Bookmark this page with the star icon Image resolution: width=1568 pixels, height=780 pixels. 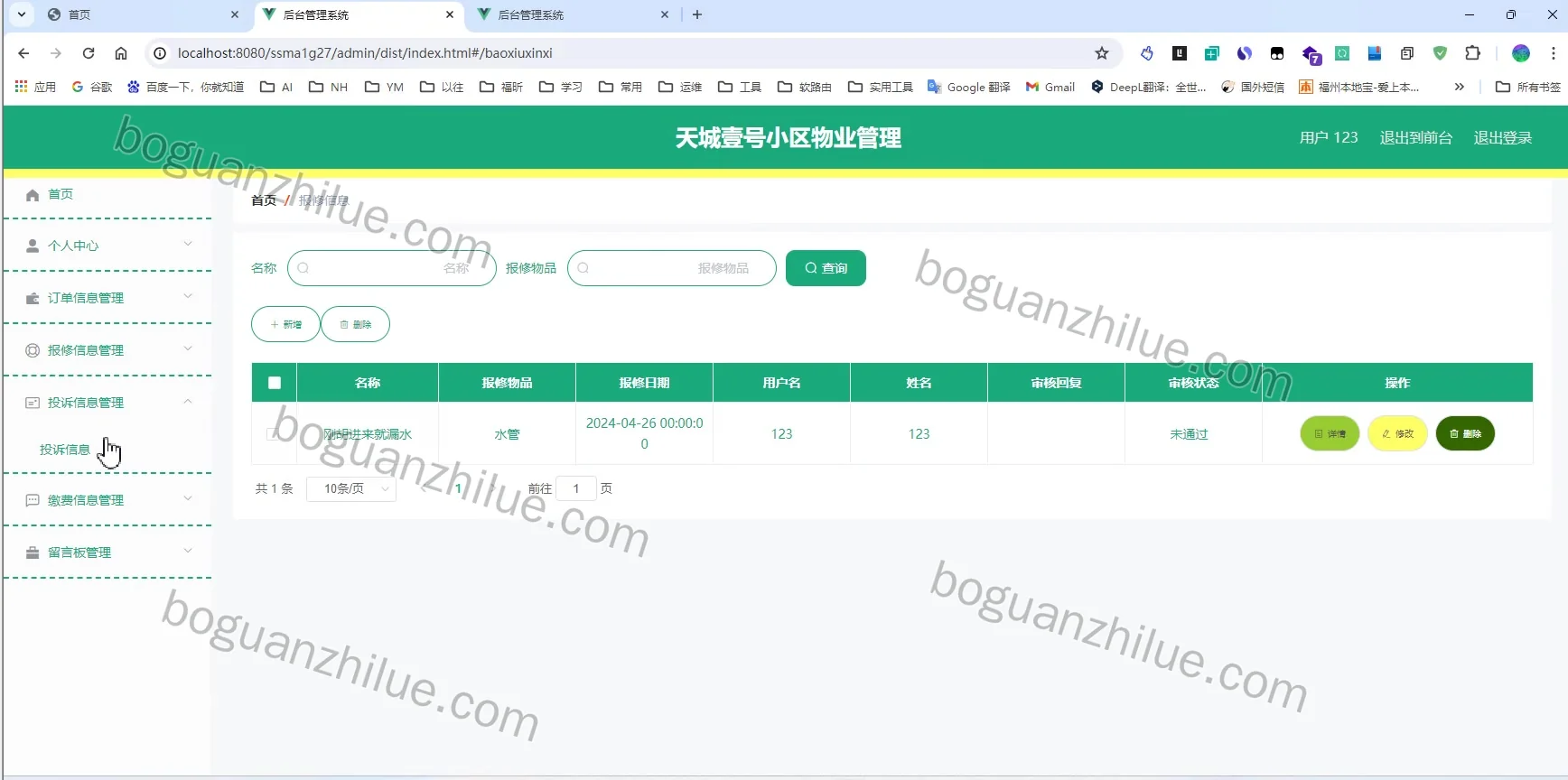click(1102, 53)
